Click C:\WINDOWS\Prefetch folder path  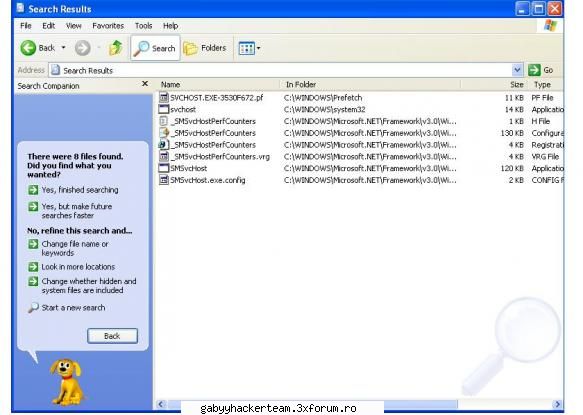[323, 98]
